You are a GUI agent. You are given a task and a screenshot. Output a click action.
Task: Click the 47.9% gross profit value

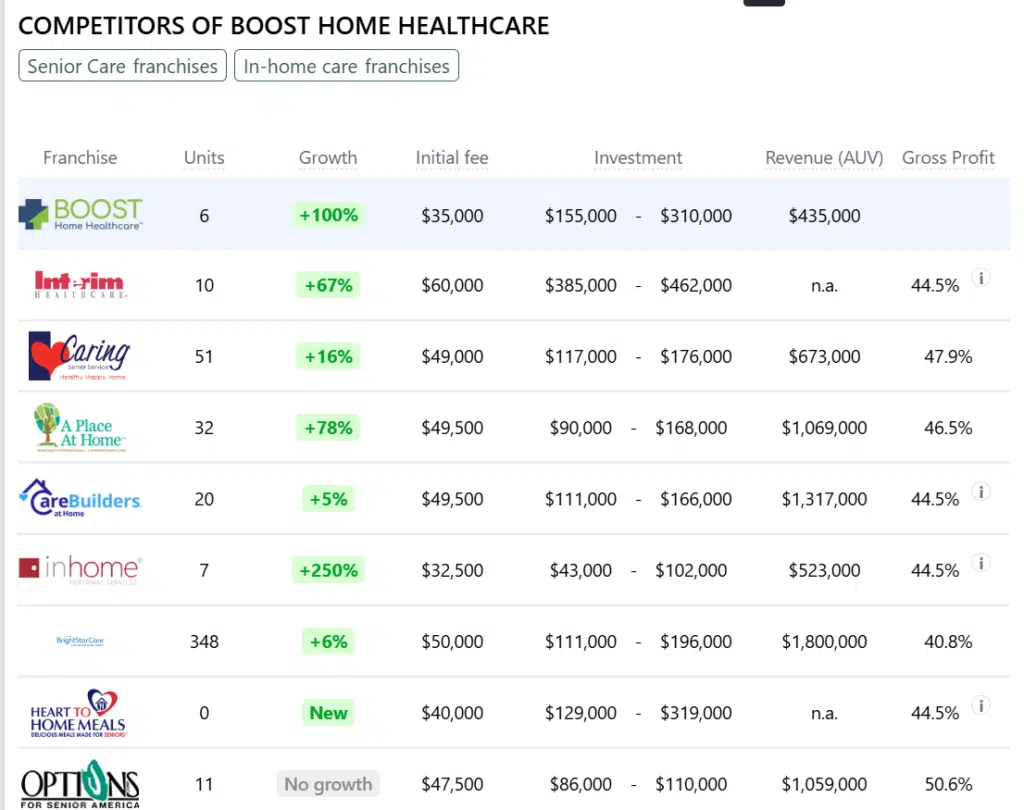(948, 357)
